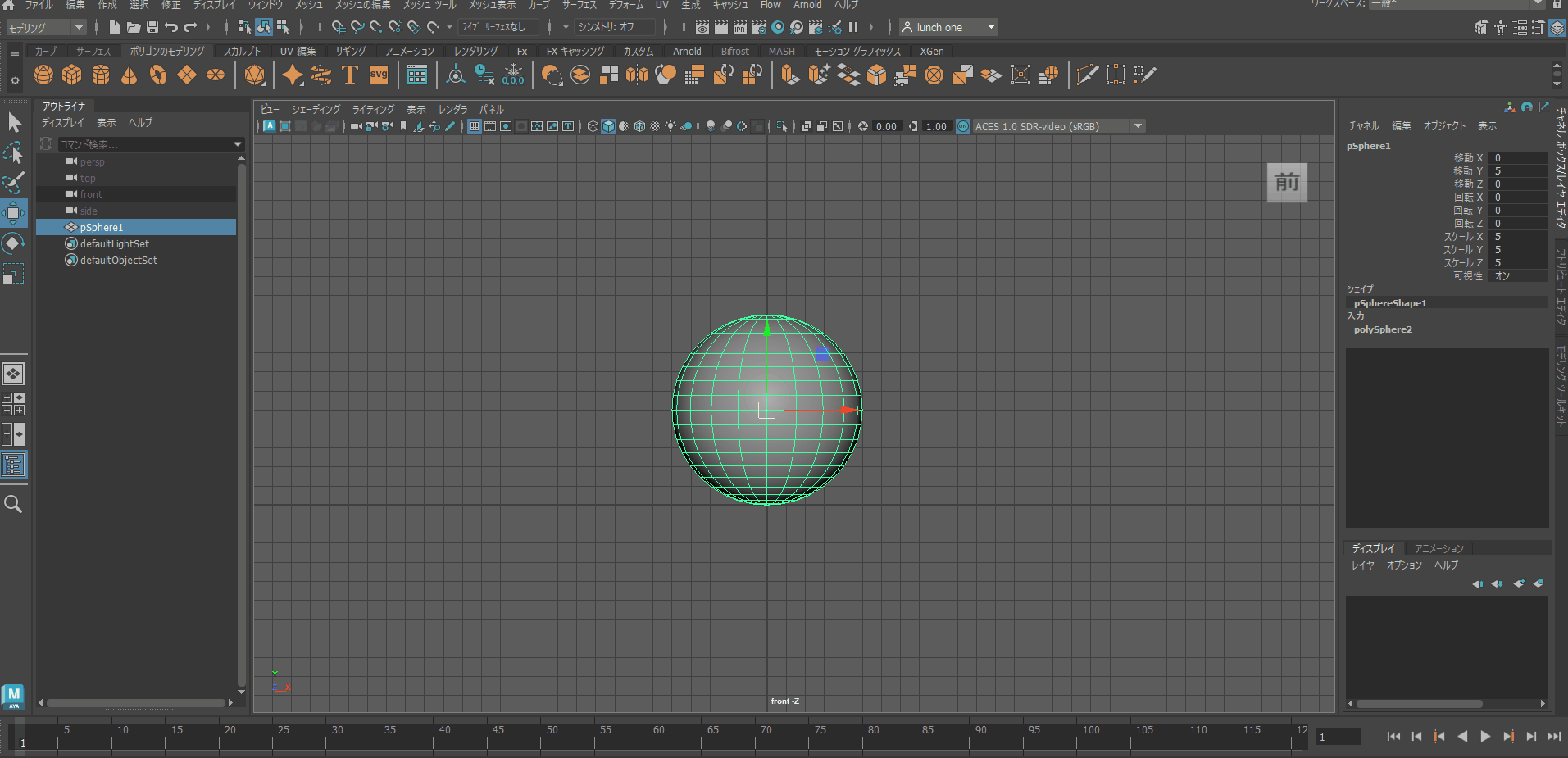
Task: Click the Undo arrow icon
Action: [171, 27]
